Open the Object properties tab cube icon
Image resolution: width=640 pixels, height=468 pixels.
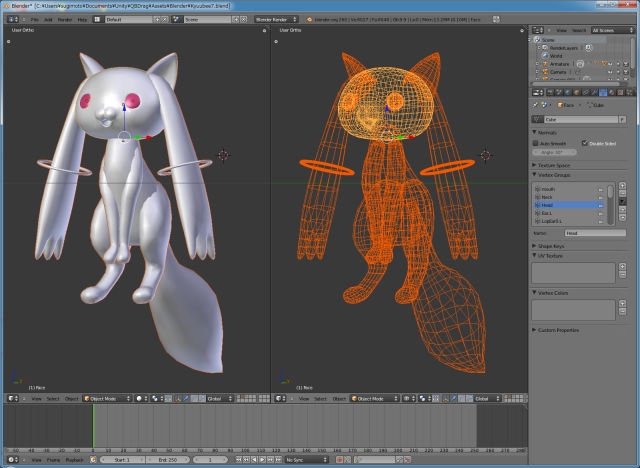(x=577, y=93)
